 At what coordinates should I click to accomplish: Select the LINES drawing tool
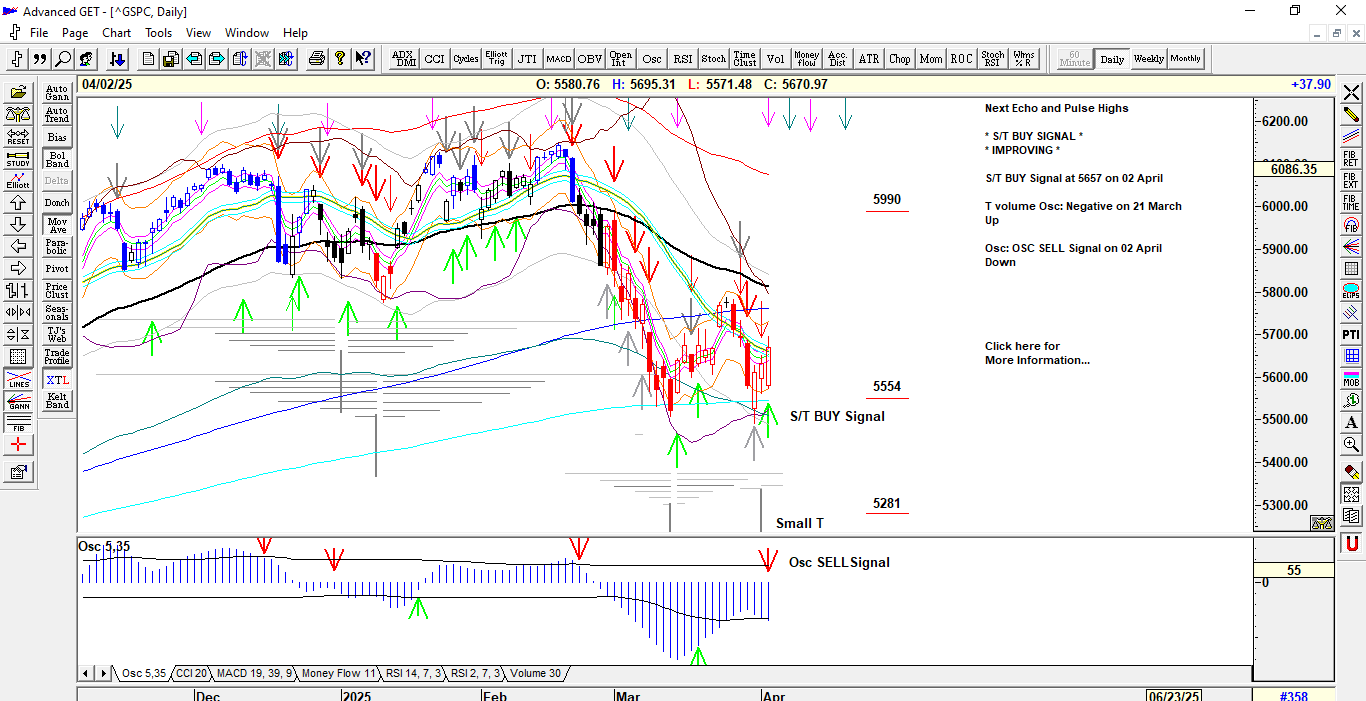18,380
